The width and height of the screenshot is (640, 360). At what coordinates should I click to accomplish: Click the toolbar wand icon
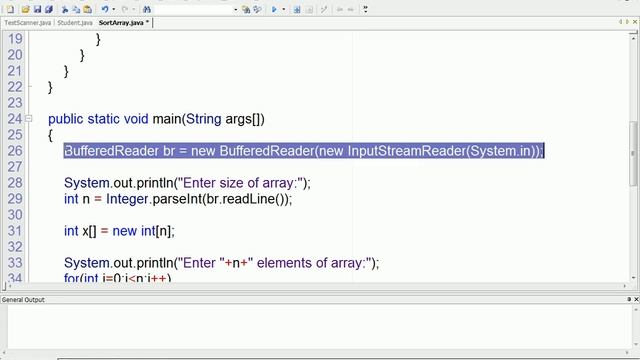click(324, 9)
